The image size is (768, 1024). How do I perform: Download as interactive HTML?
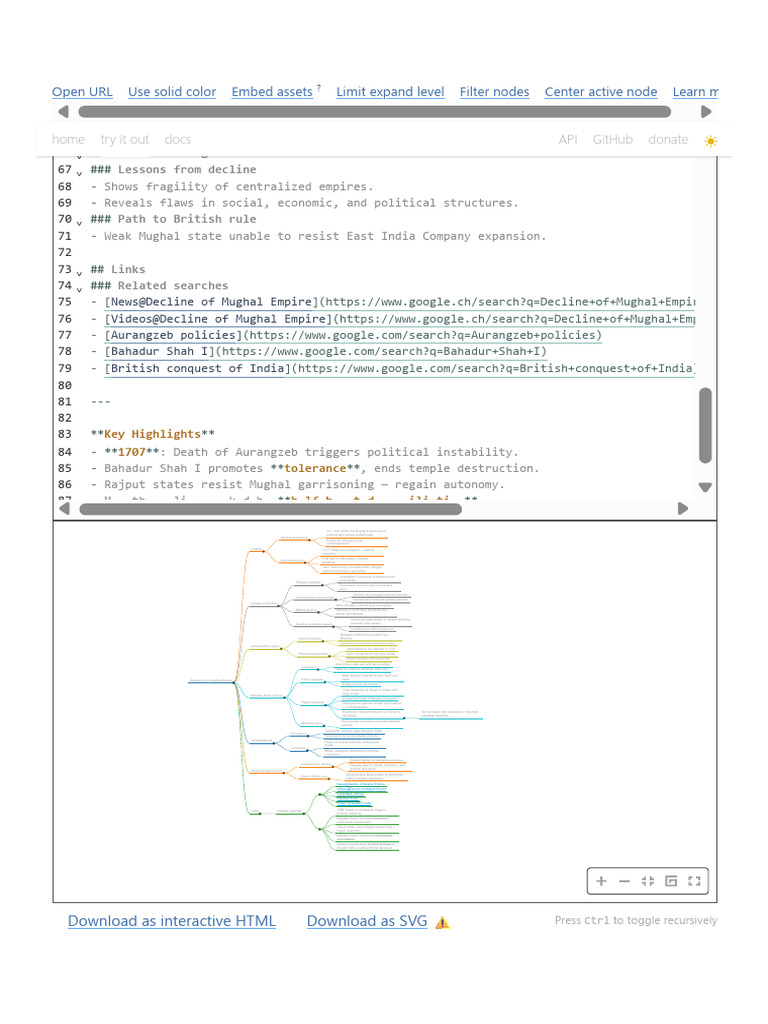(171, 921)
